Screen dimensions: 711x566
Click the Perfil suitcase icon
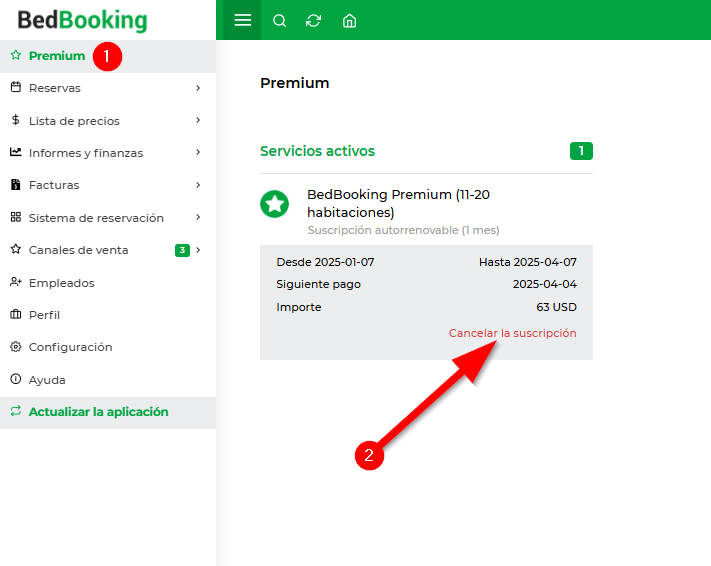[16, 314]
